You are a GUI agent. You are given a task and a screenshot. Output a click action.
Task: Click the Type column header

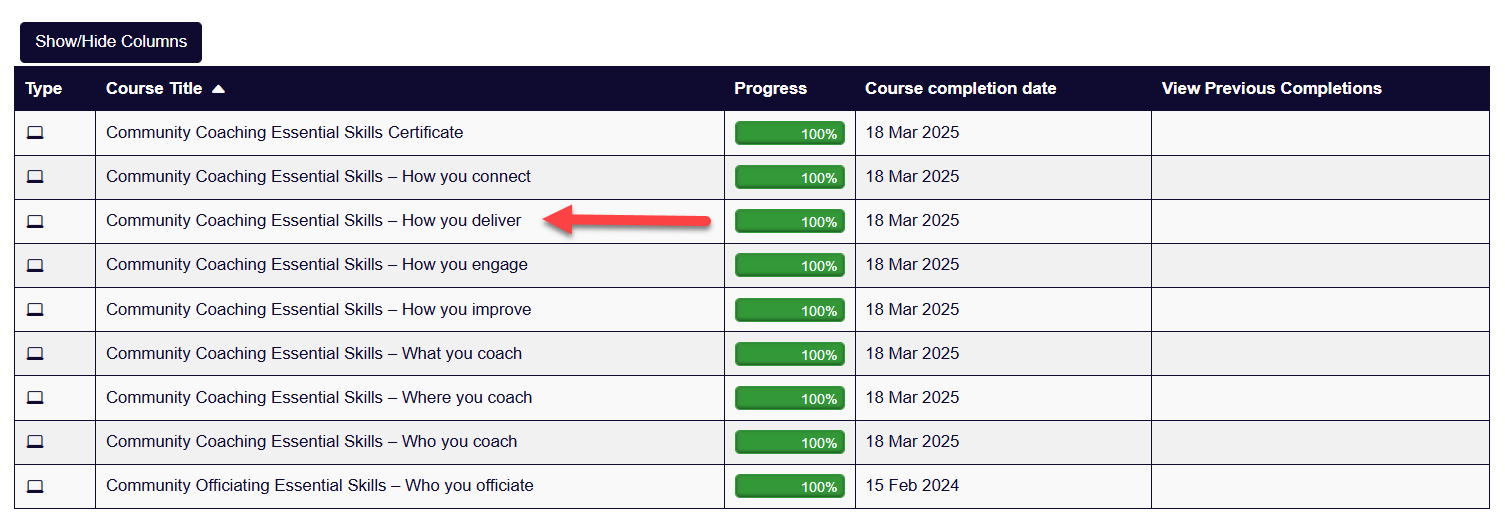point(44,88)
